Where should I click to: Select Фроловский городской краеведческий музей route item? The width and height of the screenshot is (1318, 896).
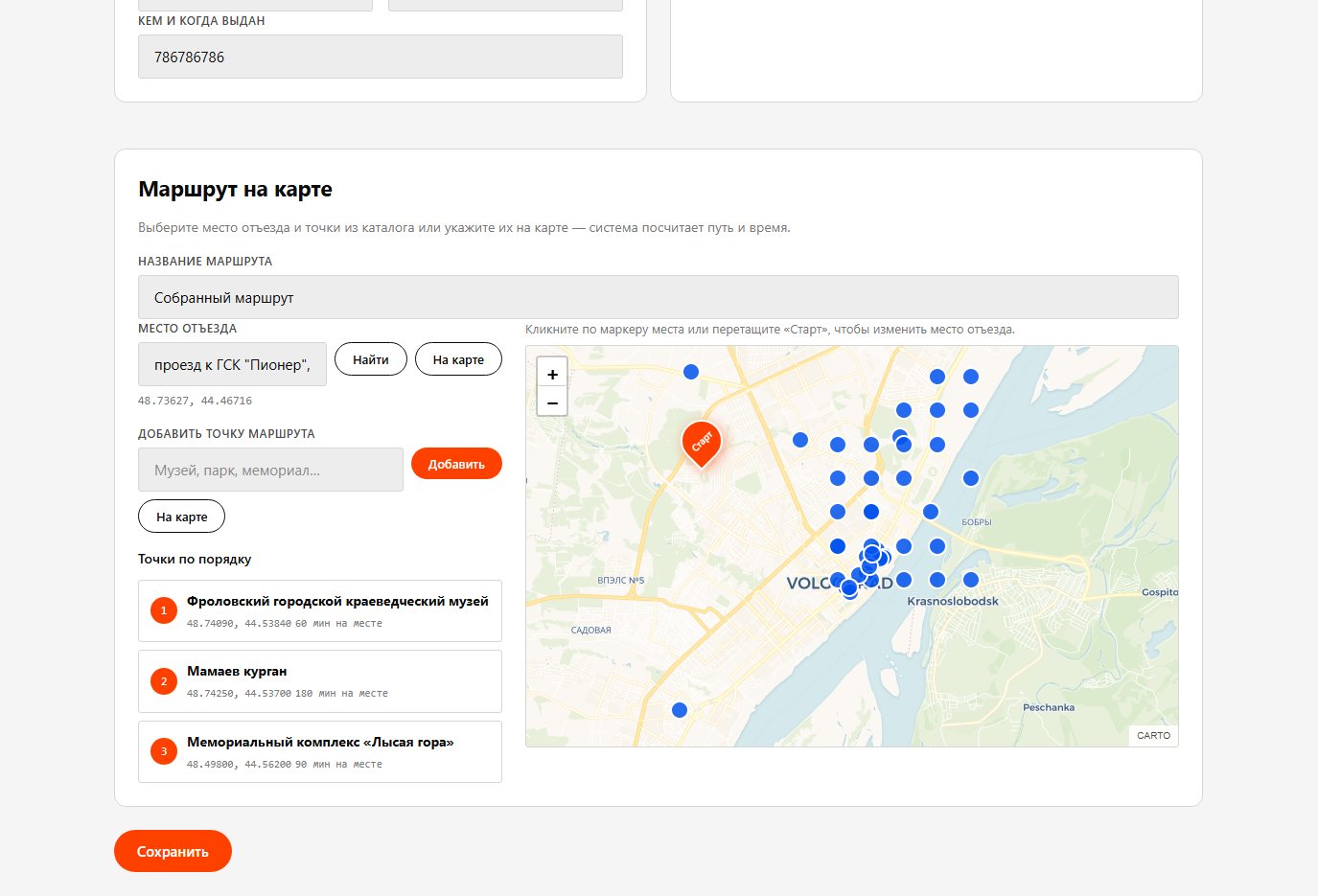320,610
